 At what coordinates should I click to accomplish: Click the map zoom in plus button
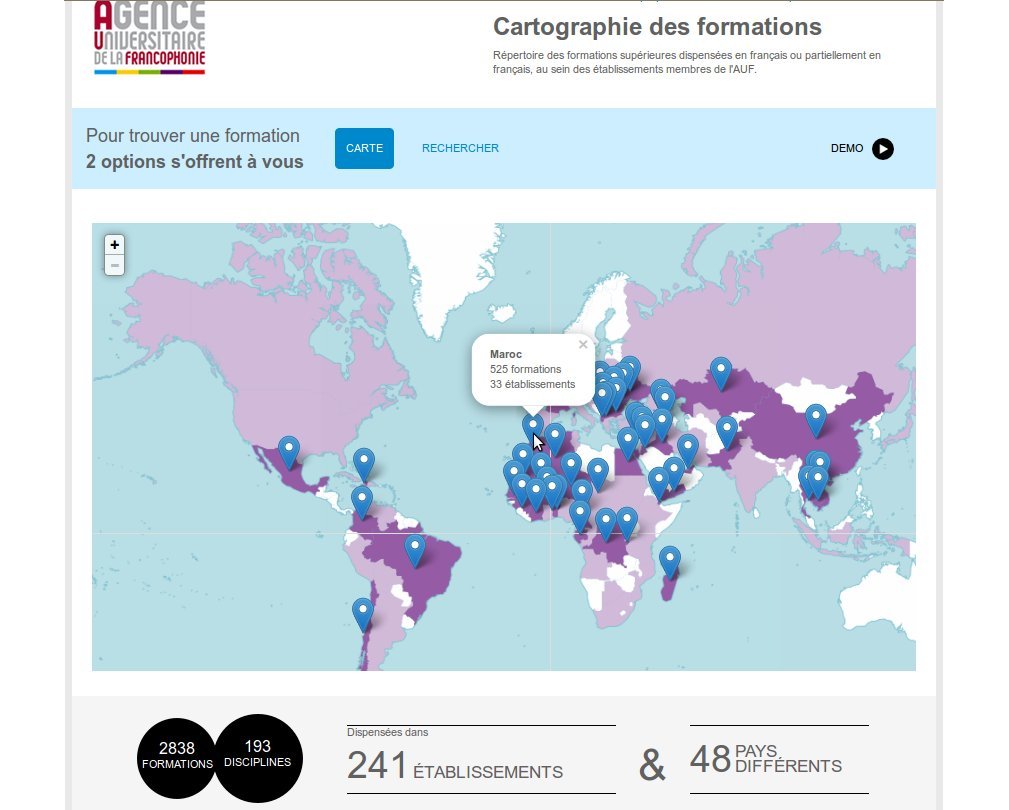(x=115, y=245)
